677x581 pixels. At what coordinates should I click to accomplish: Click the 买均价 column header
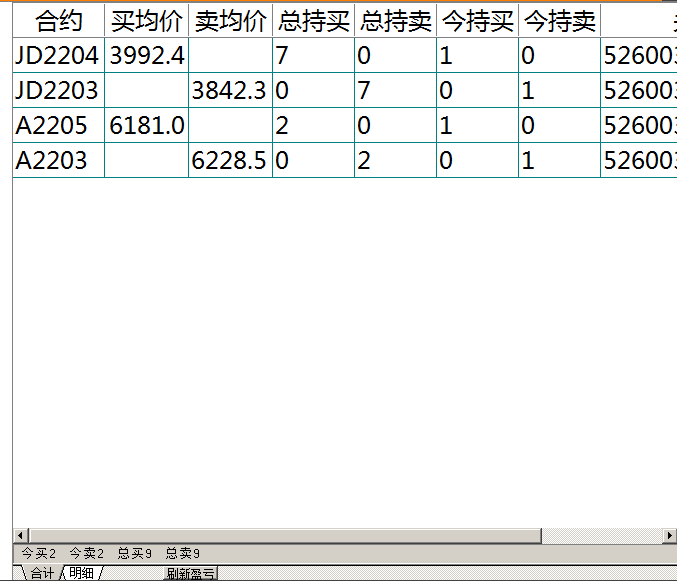tap(146, 21)
